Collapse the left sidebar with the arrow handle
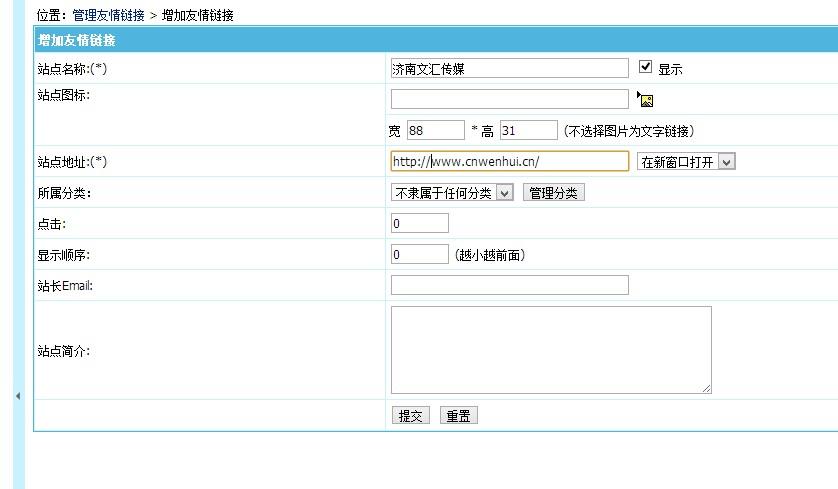The height and width of the screenshot is (489, 838). (x=17, y=396)
